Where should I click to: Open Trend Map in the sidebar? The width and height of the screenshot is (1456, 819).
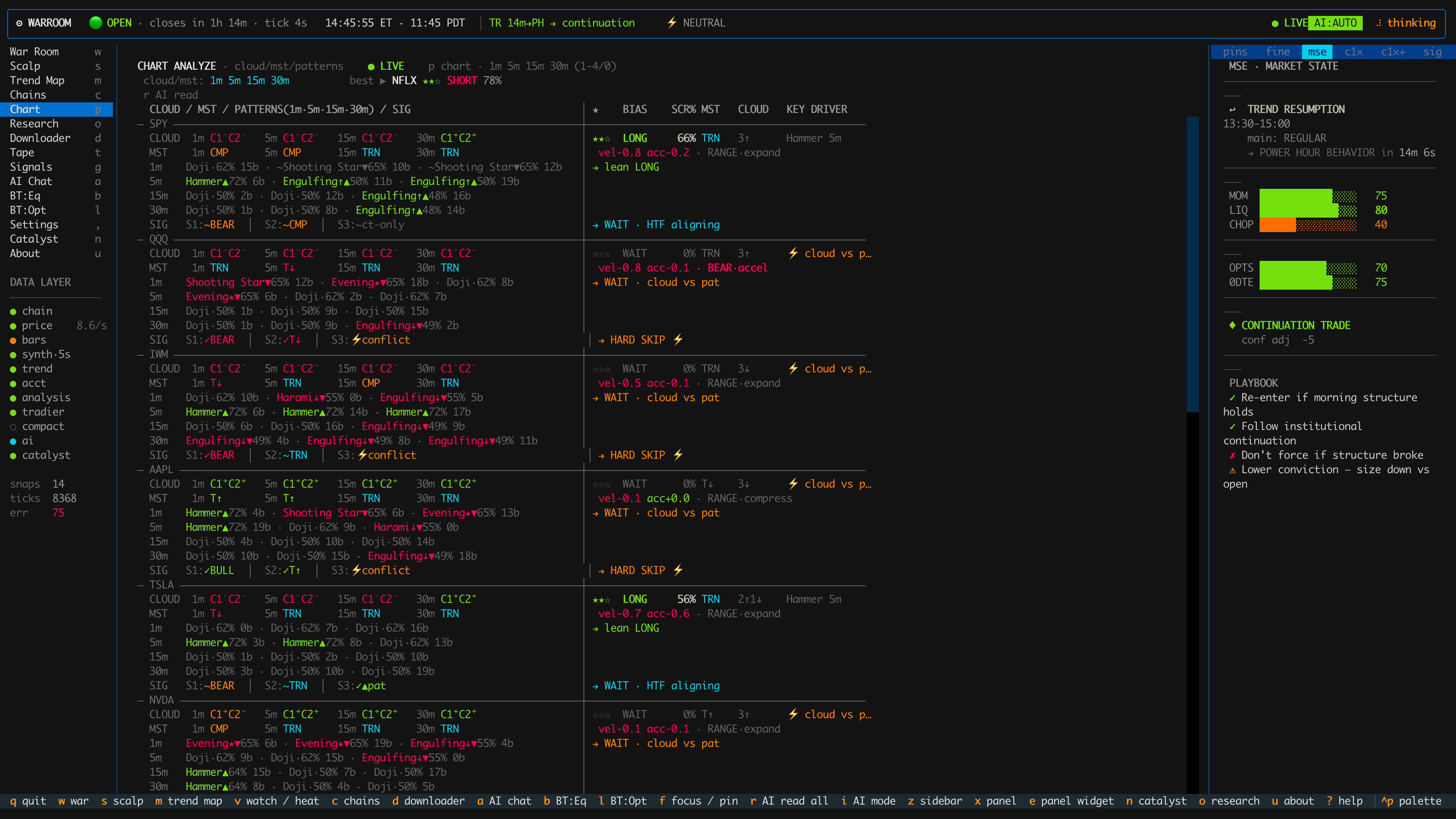[x=56, y=81]
